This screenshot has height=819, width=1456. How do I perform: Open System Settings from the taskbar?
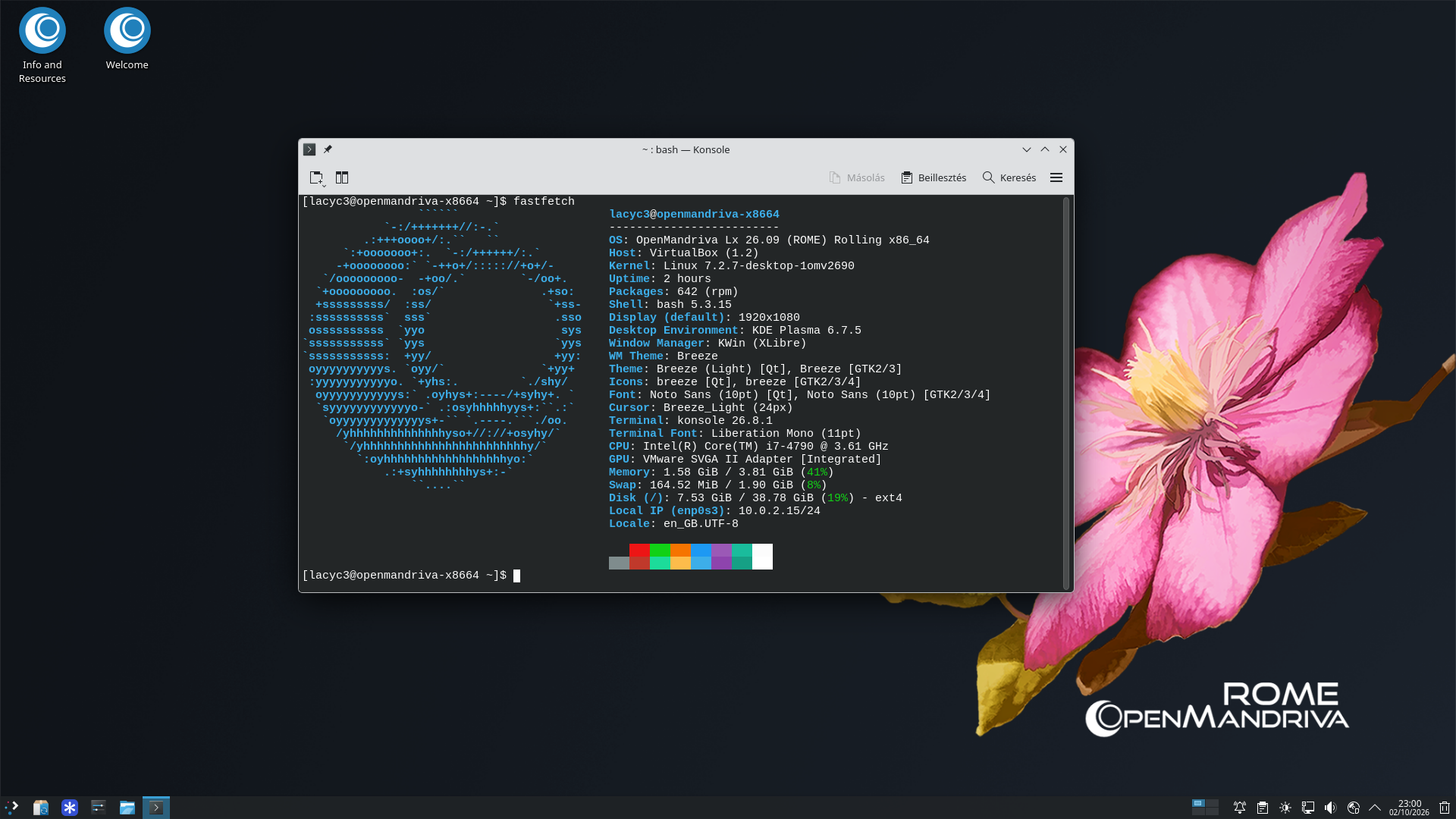tap(99, 808)
